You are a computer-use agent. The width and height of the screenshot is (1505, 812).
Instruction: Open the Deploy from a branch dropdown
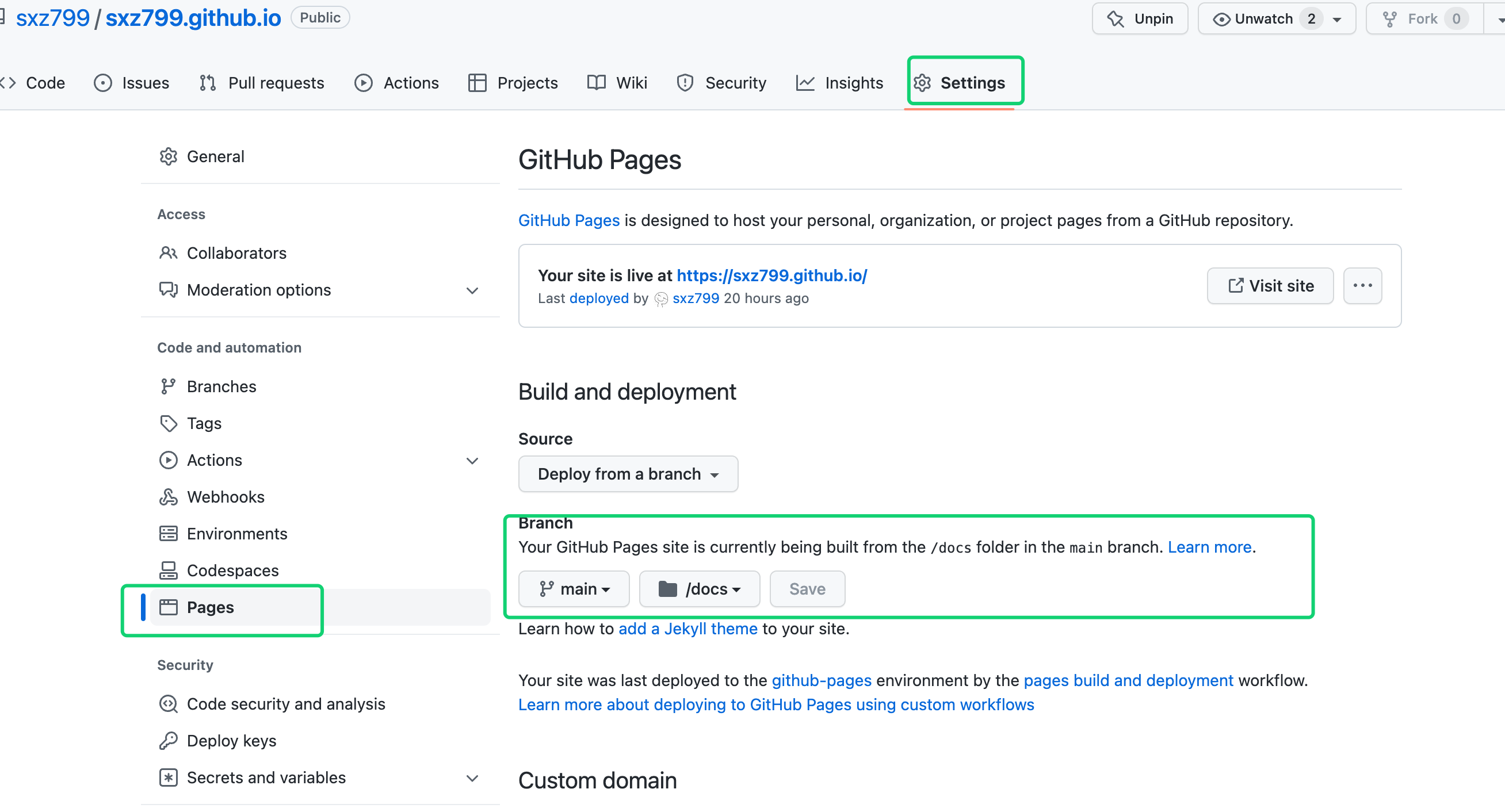(628, 473)
